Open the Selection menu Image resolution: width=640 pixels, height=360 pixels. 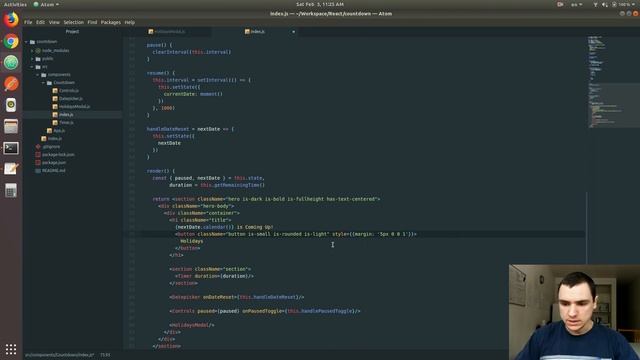pyautogui.click(x=73, y=22)
